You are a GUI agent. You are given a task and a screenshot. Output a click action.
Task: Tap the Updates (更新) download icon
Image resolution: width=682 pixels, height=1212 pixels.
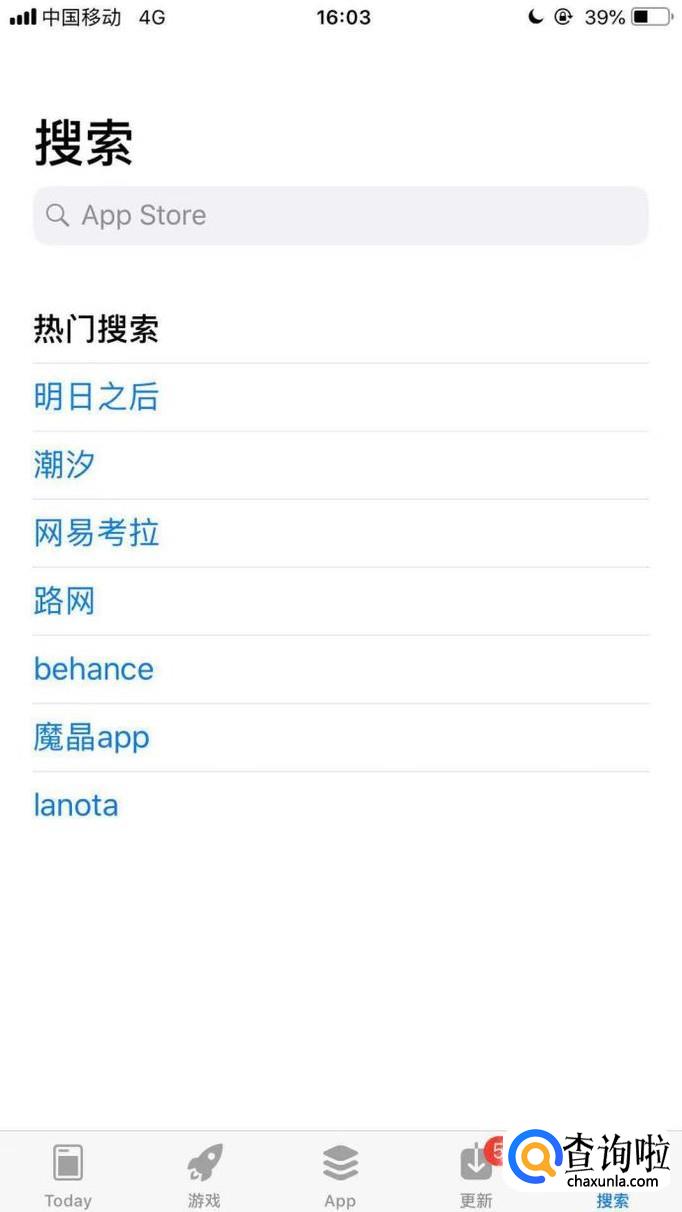[475, 1164]
